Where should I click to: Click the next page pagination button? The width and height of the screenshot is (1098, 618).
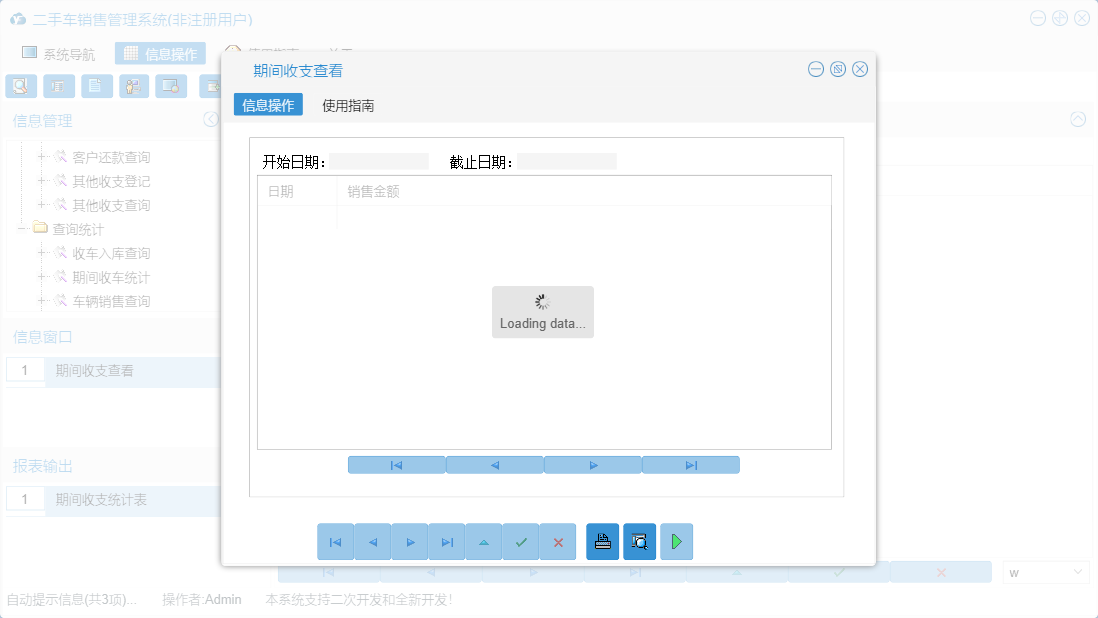pyautogui.click(x=592, y=464)
